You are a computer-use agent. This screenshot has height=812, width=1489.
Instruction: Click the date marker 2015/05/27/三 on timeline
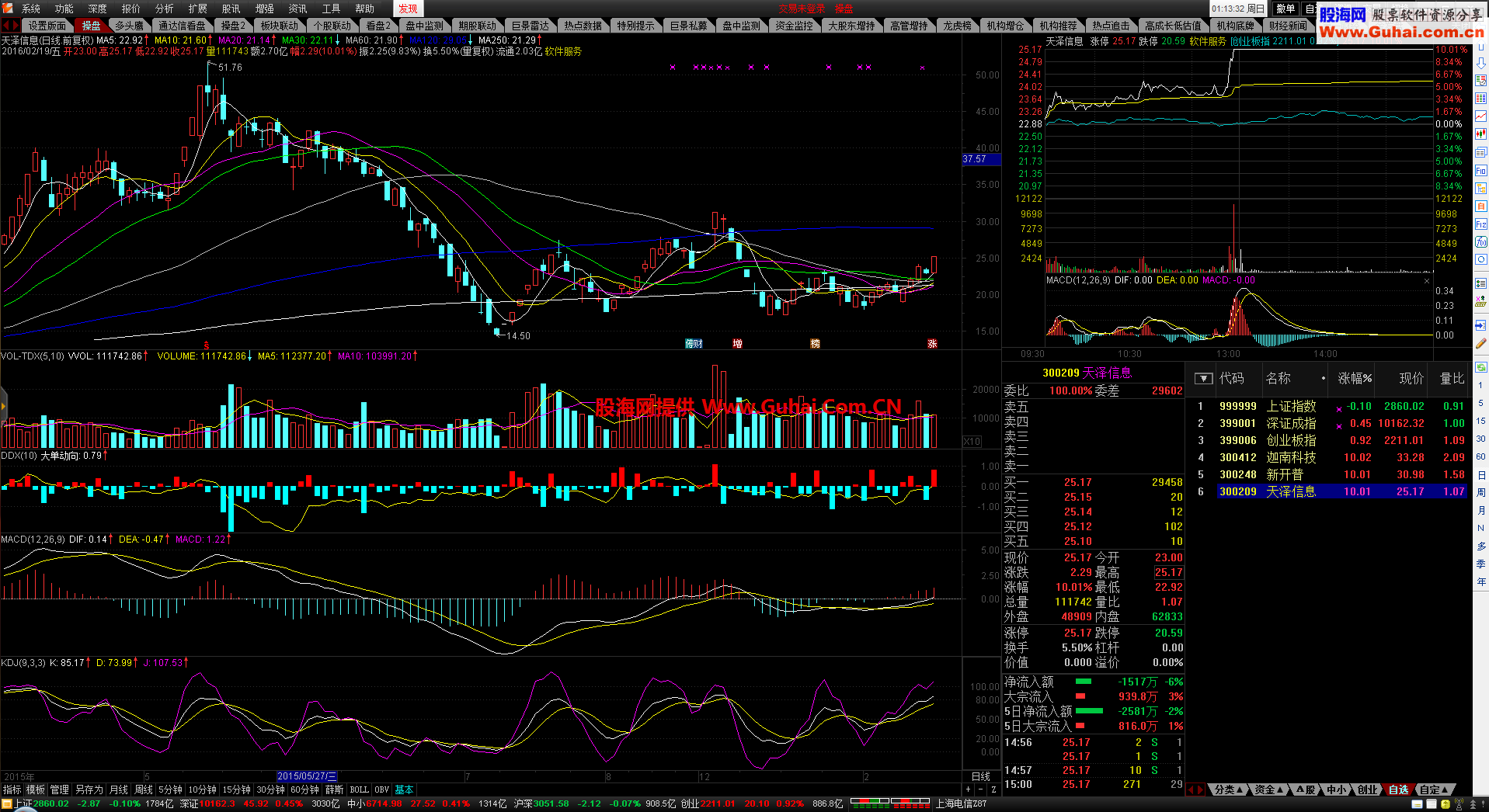(307, 776)
